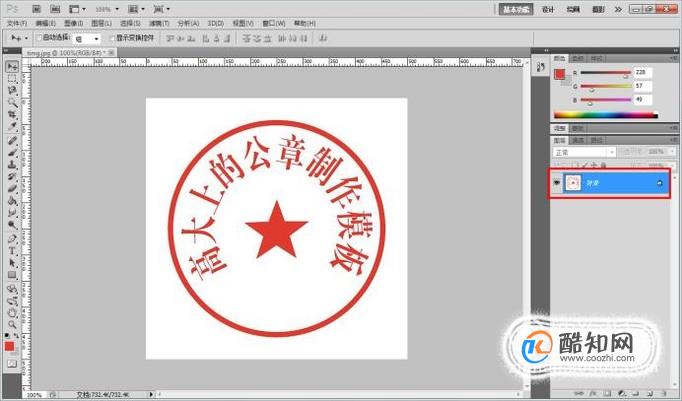Choose the 绘画 workspace button

[x=573, y=9]
